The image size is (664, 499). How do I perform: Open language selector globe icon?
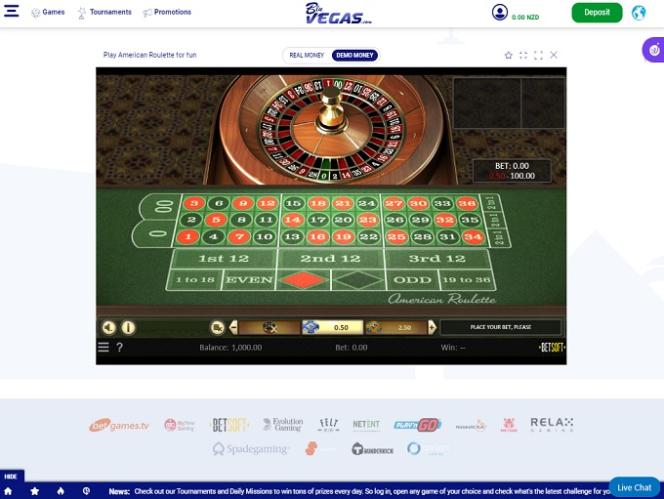pos(639,13)
